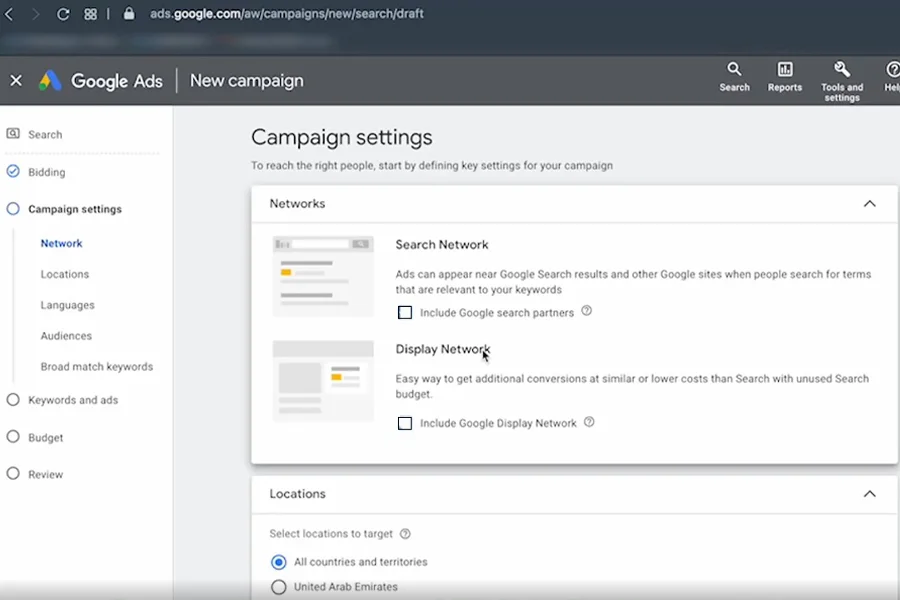Image resolution: width=900 pixels, height=600 pixels.
Task: Jump to the Audiences subsection
Action: click(x=66, y=336)
